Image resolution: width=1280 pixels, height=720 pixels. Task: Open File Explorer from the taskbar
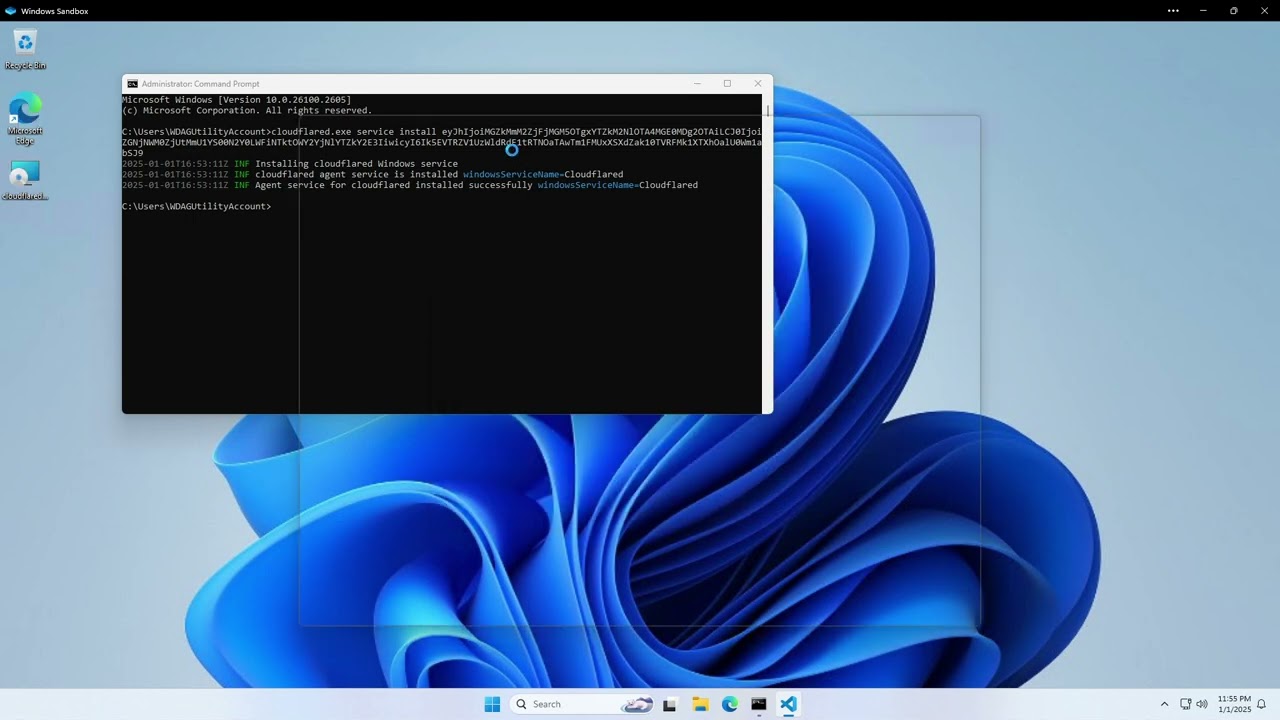click(700, 704)
